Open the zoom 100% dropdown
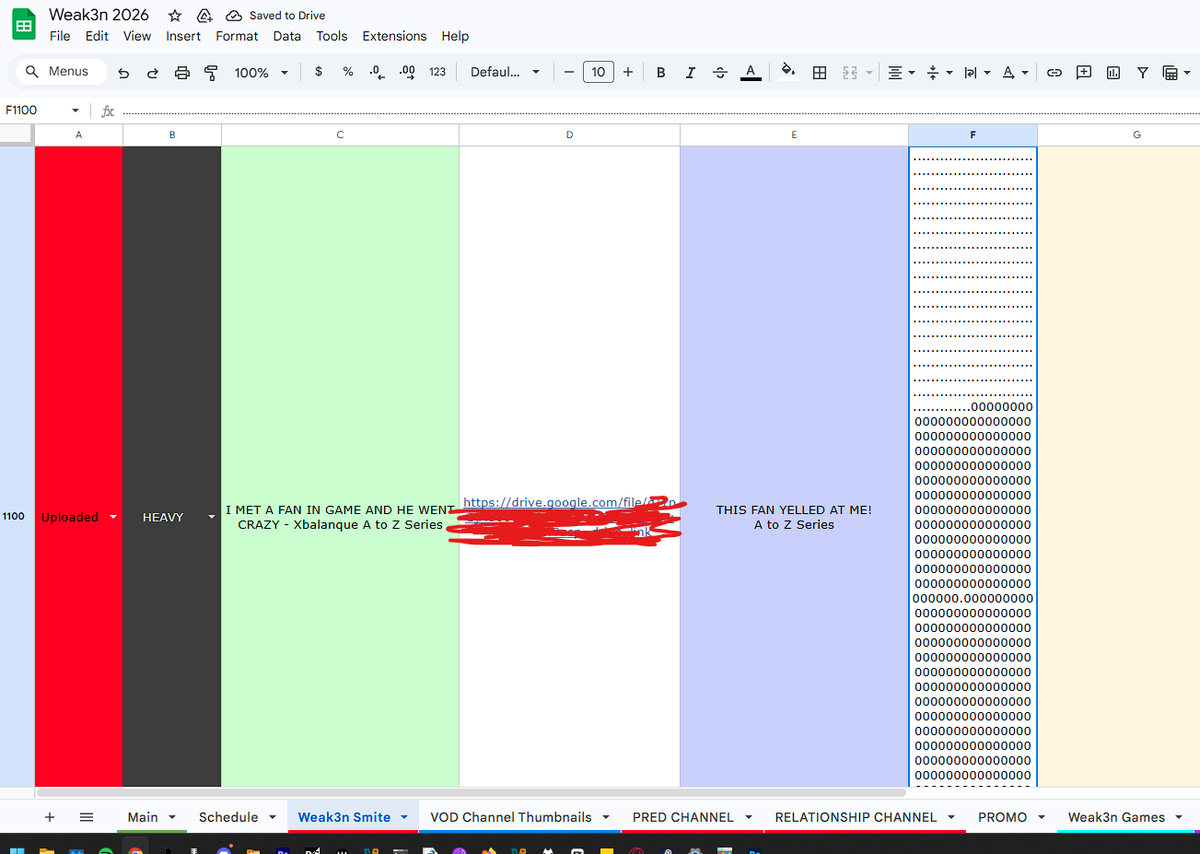This screenshot has width=1200, height=854. coord(261,72)
